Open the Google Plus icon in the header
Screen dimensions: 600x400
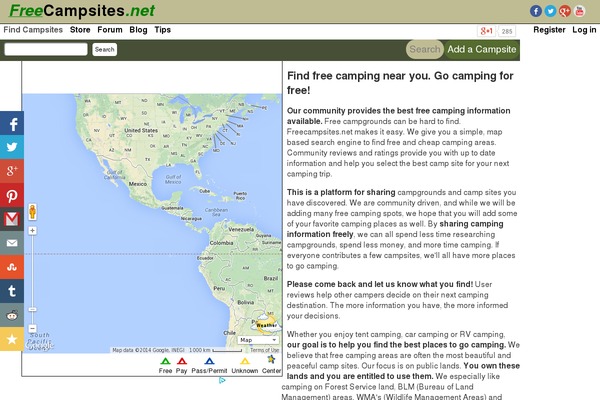click(x=565, y=11)
